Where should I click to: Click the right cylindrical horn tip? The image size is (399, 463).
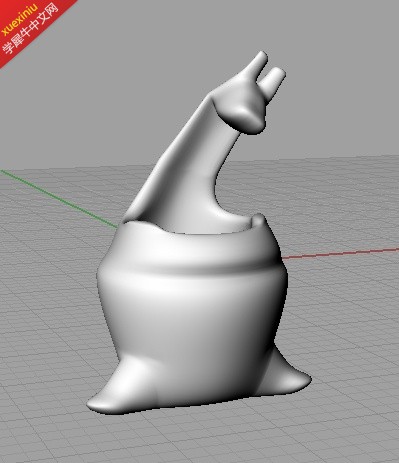click(x=274, y=79)
